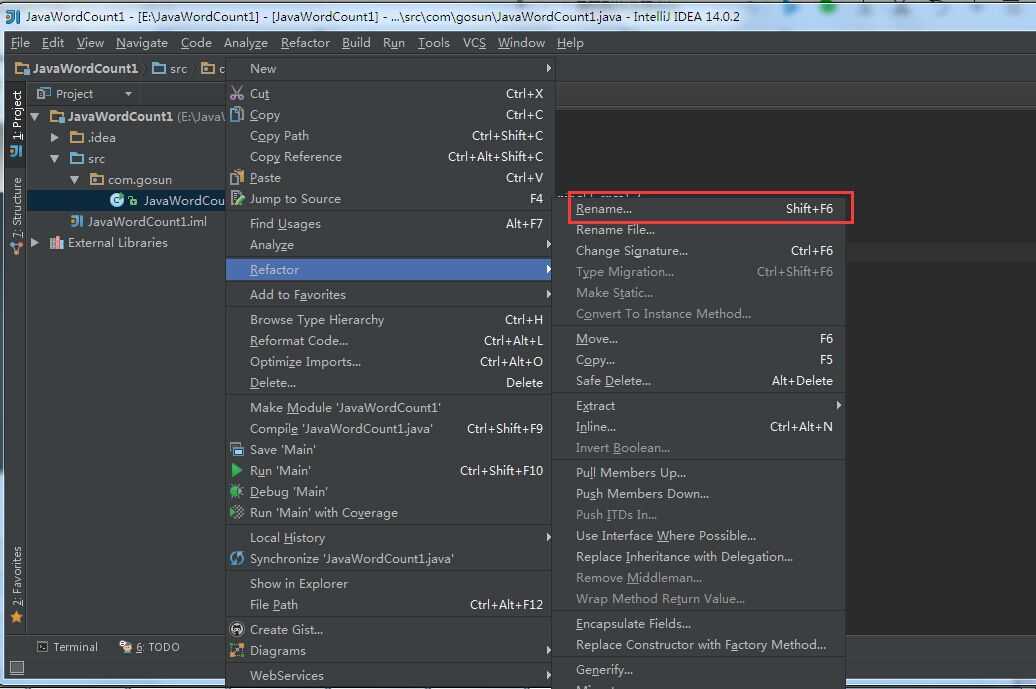
Task: Collapse the JavaWordCount1 root tree node
Action: 36,116
